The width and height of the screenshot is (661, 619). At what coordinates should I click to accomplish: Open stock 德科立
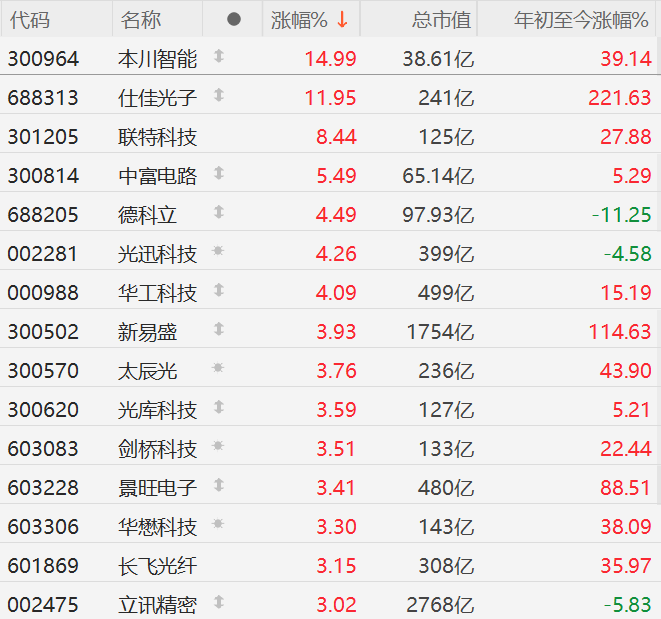tap(147, 215)
